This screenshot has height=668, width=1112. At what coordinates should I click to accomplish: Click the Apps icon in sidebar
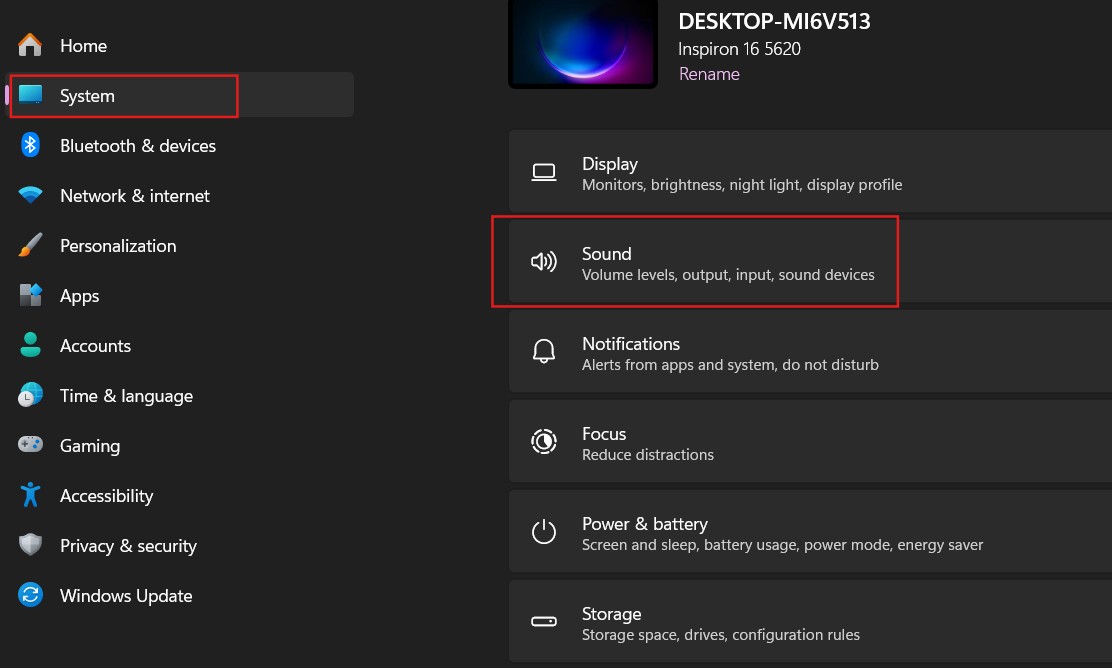[30, 295]
